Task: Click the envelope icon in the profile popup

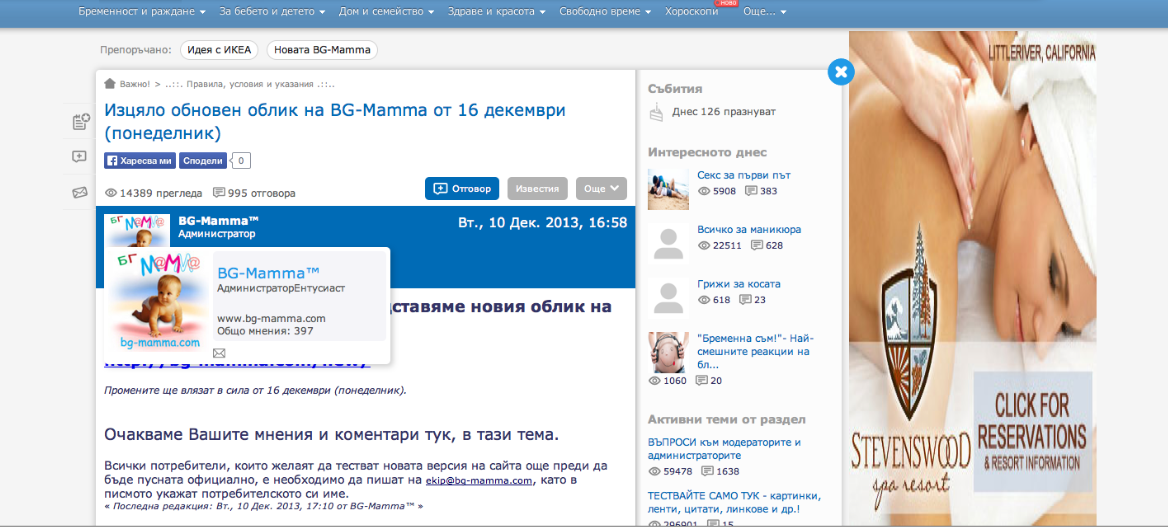Action: click(220, 353)
